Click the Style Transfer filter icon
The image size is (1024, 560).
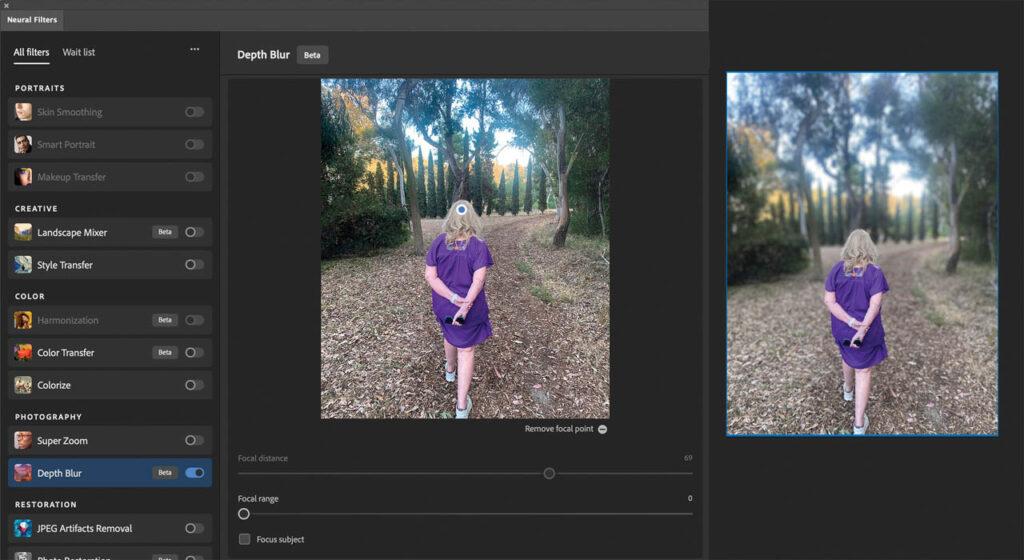(x=23, y=264)
